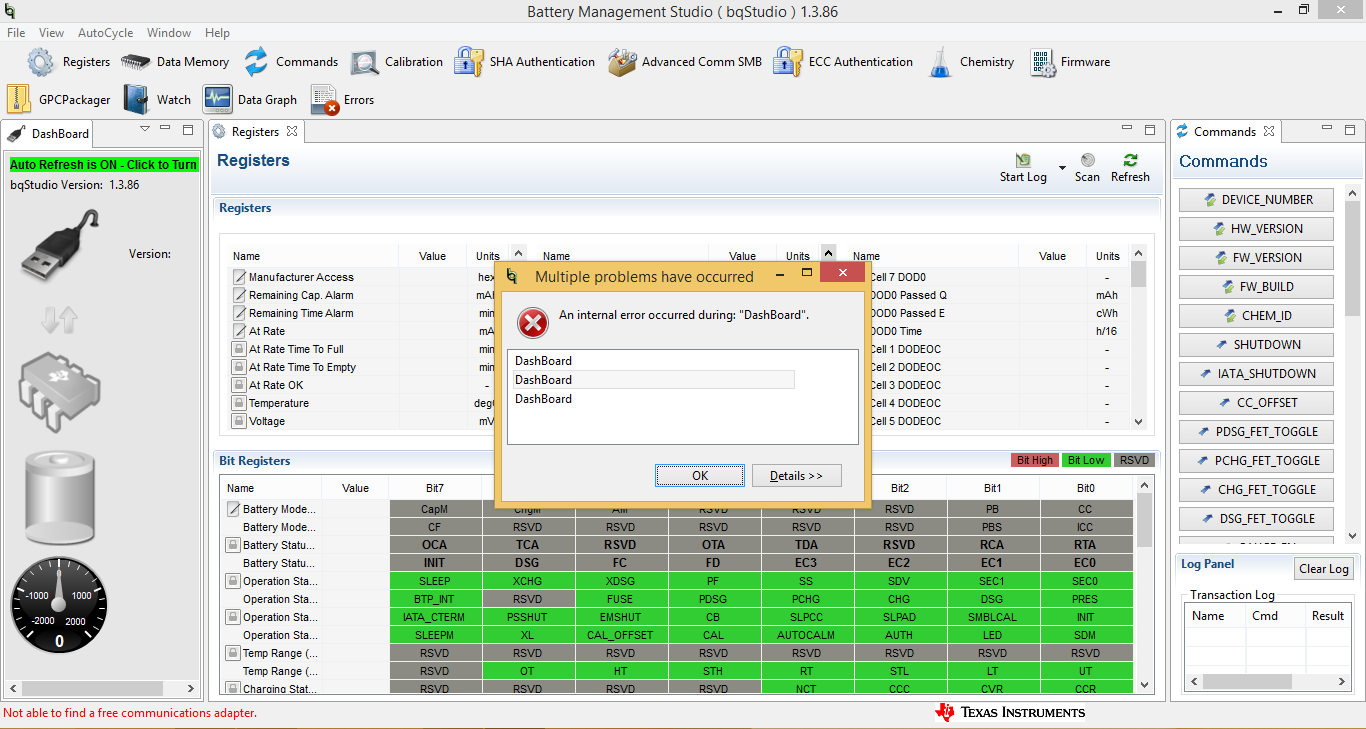The image size is (1366, 729).
Task: Open Errors toolbar icon
Action: coord(325,100)
